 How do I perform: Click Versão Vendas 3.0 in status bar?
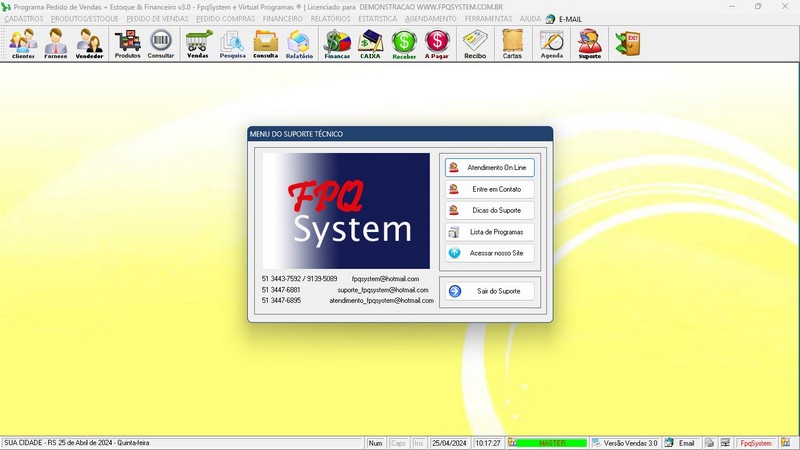[631, 443]
